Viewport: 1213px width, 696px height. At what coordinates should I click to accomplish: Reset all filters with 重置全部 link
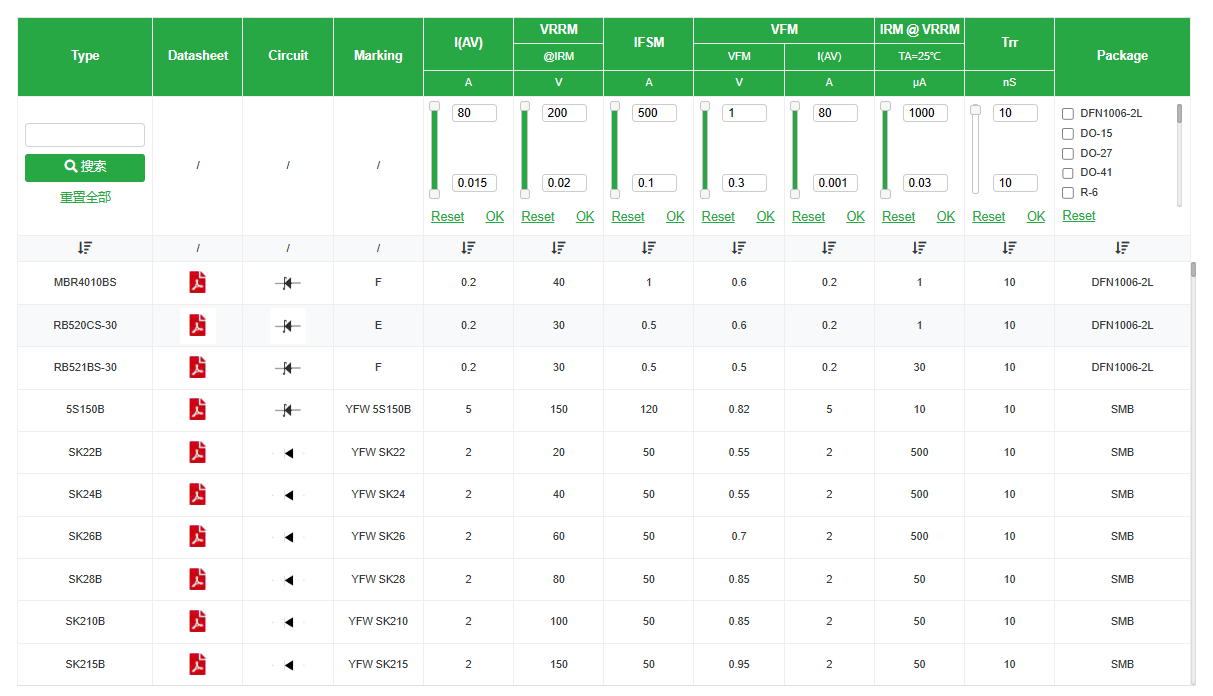pyautogui.click(x=85, y=197)
